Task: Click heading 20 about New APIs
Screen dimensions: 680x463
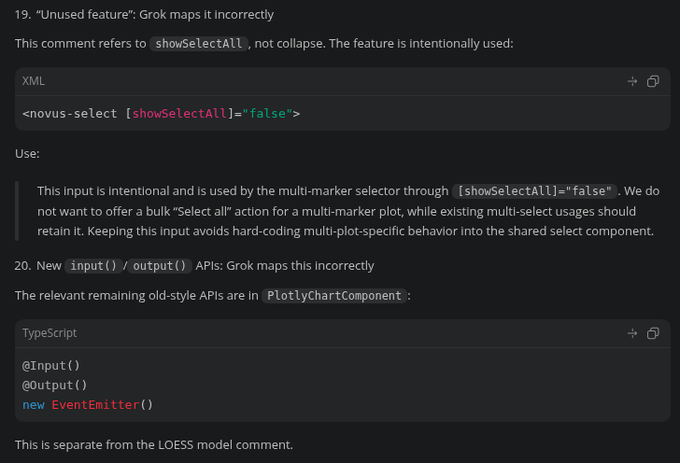Action: coord(194,266)
